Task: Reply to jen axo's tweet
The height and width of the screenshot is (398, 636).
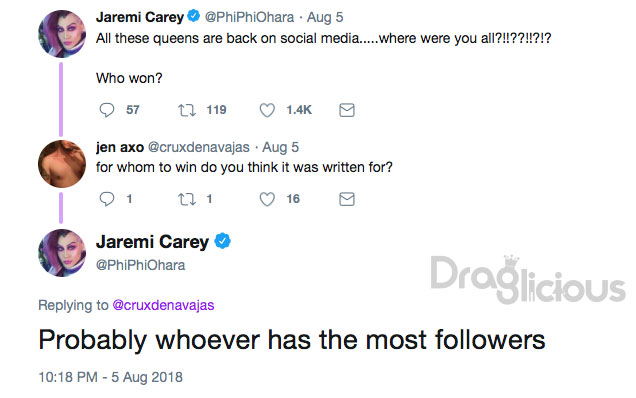Action: point(107,199)
